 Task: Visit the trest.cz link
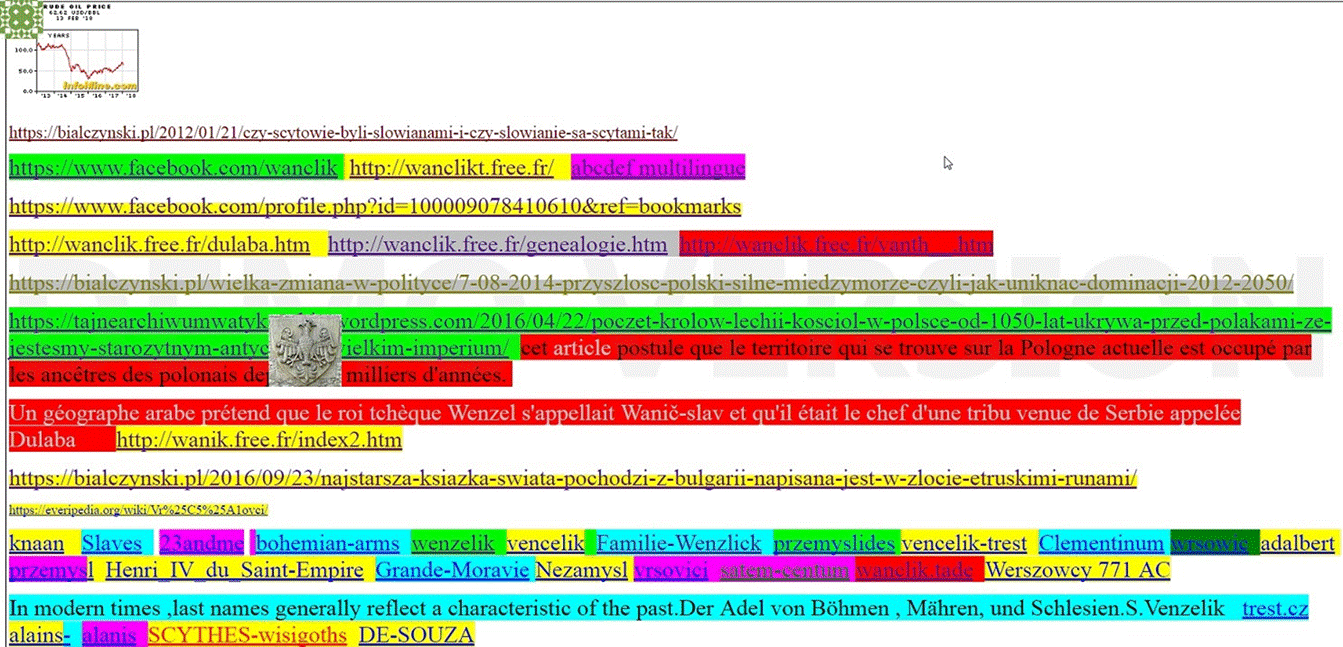click(x=1275, y=608)
